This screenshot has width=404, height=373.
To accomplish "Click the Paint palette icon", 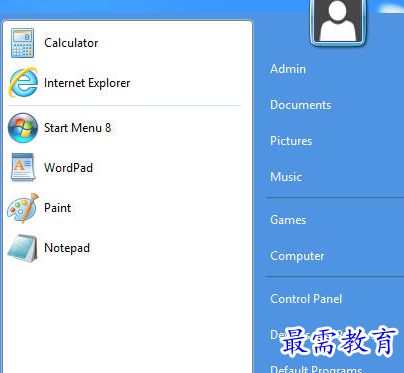I will 23,208.
